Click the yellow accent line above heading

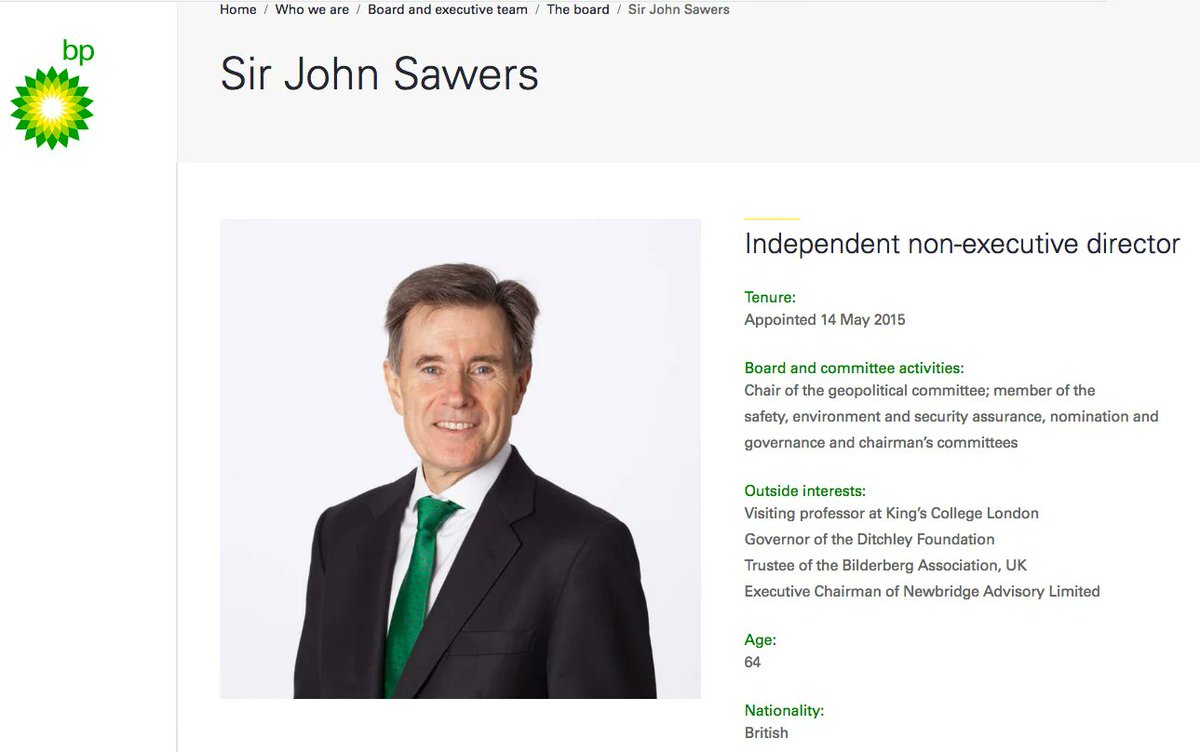click(772, 218)
